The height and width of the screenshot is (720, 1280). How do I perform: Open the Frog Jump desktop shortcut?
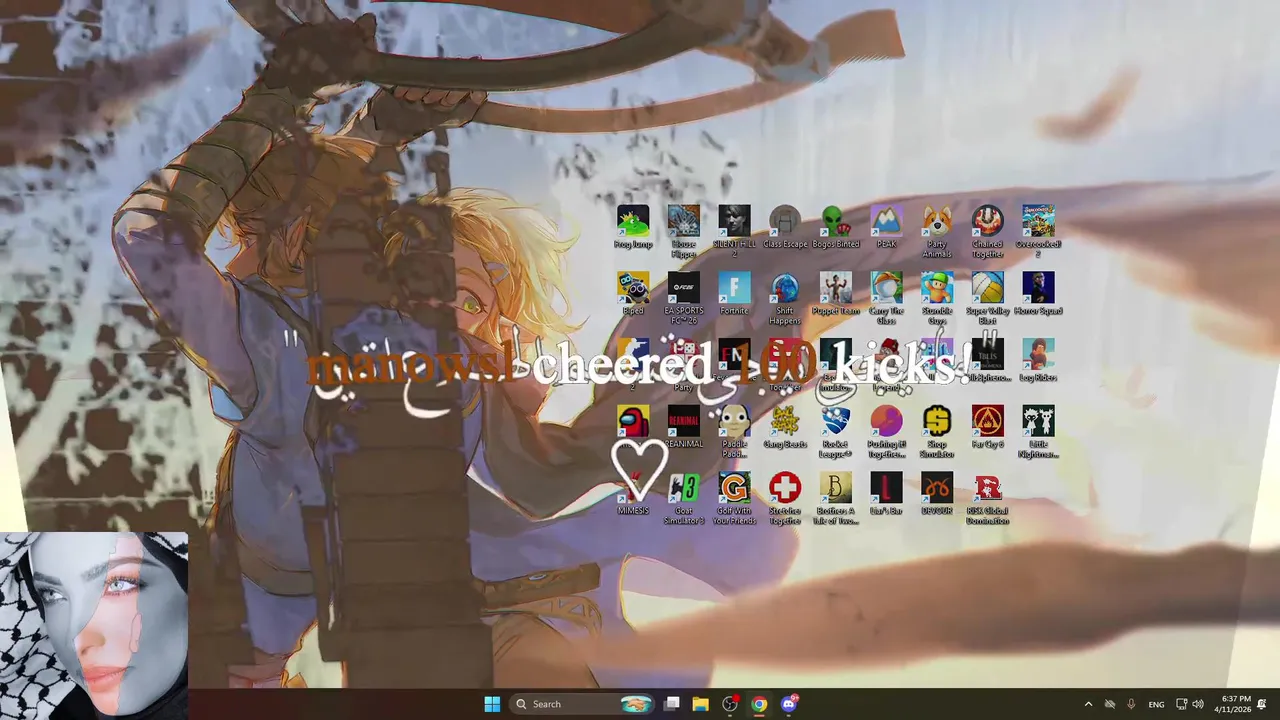[x=633, y=227]
